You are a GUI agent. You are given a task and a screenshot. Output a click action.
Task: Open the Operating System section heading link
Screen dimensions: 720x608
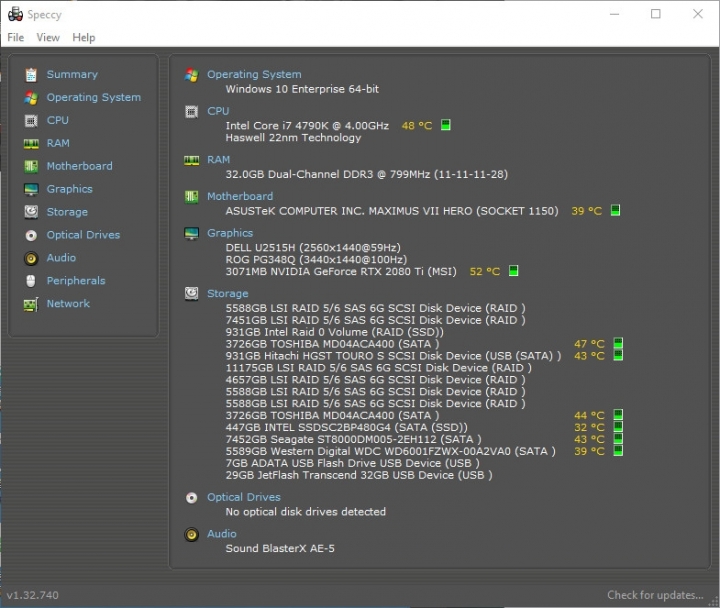[x=254, y=74]
